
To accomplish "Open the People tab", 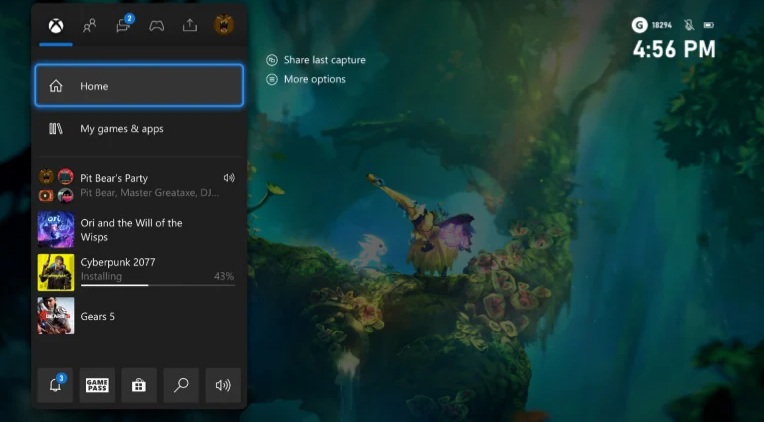I will [x=90, y=26].
